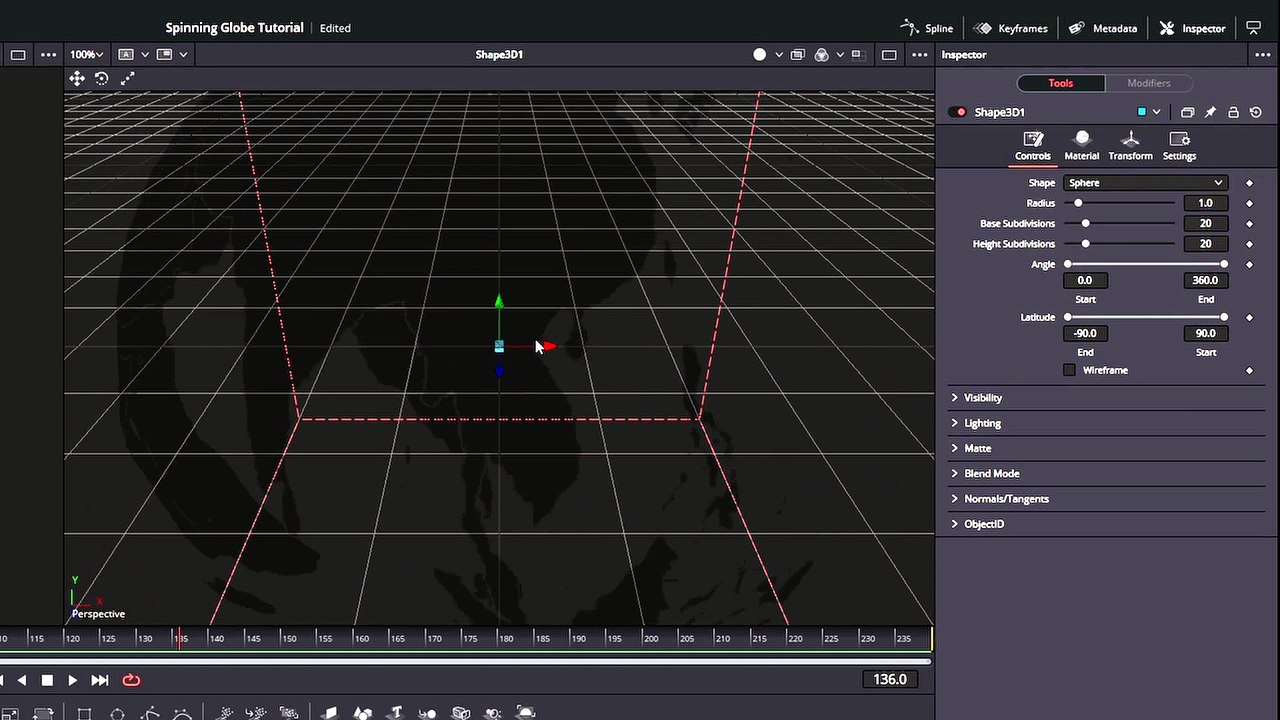Toggle the Inspector panel

(x=1192, y=28)
